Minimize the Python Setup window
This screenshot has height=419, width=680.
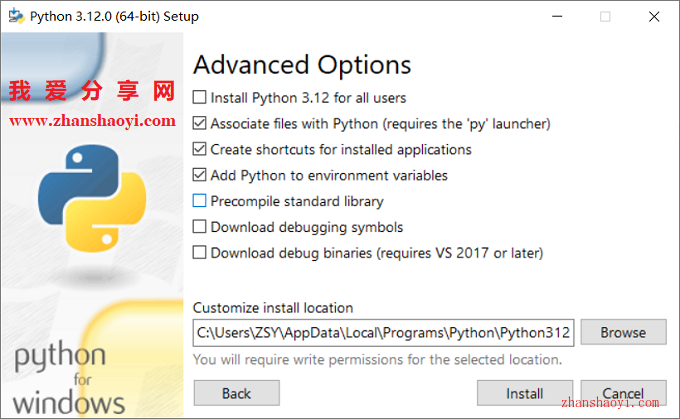point(557,16)
